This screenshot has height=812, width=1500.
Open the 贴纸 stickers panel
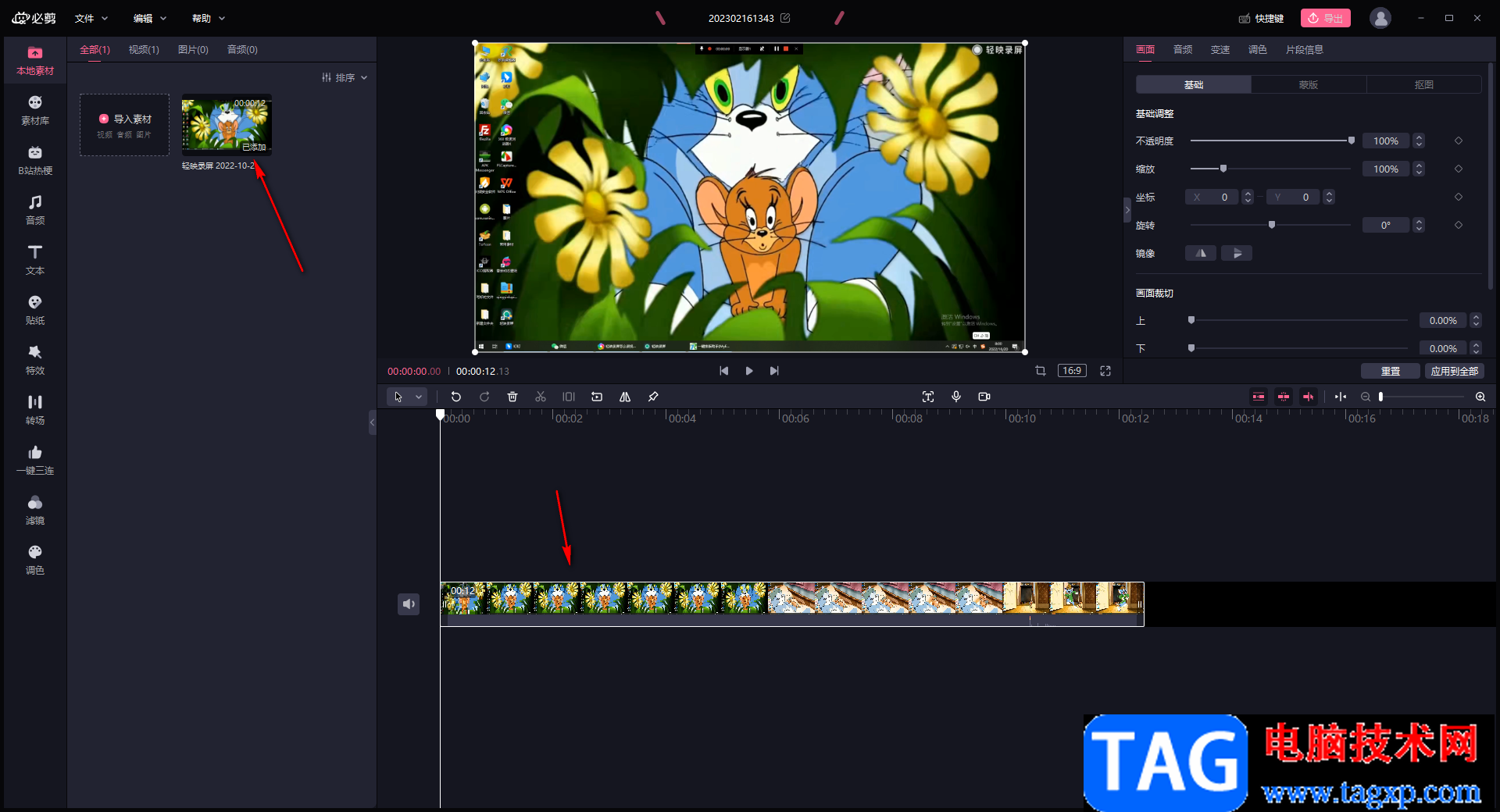[35, 309]
